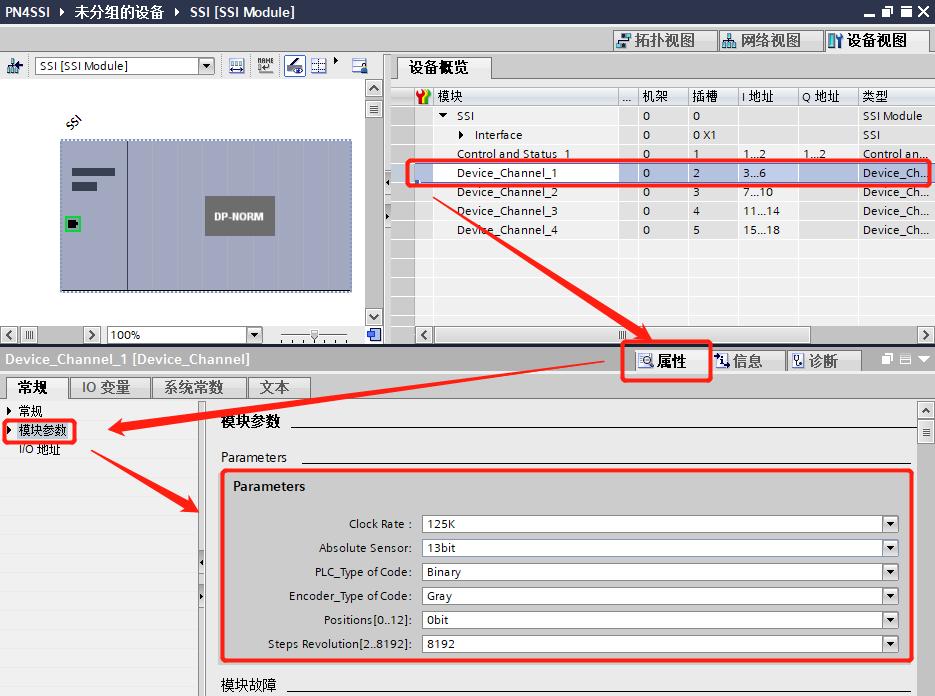
Task: Toggle the show module overview eye icon
Action: (295, 66)
